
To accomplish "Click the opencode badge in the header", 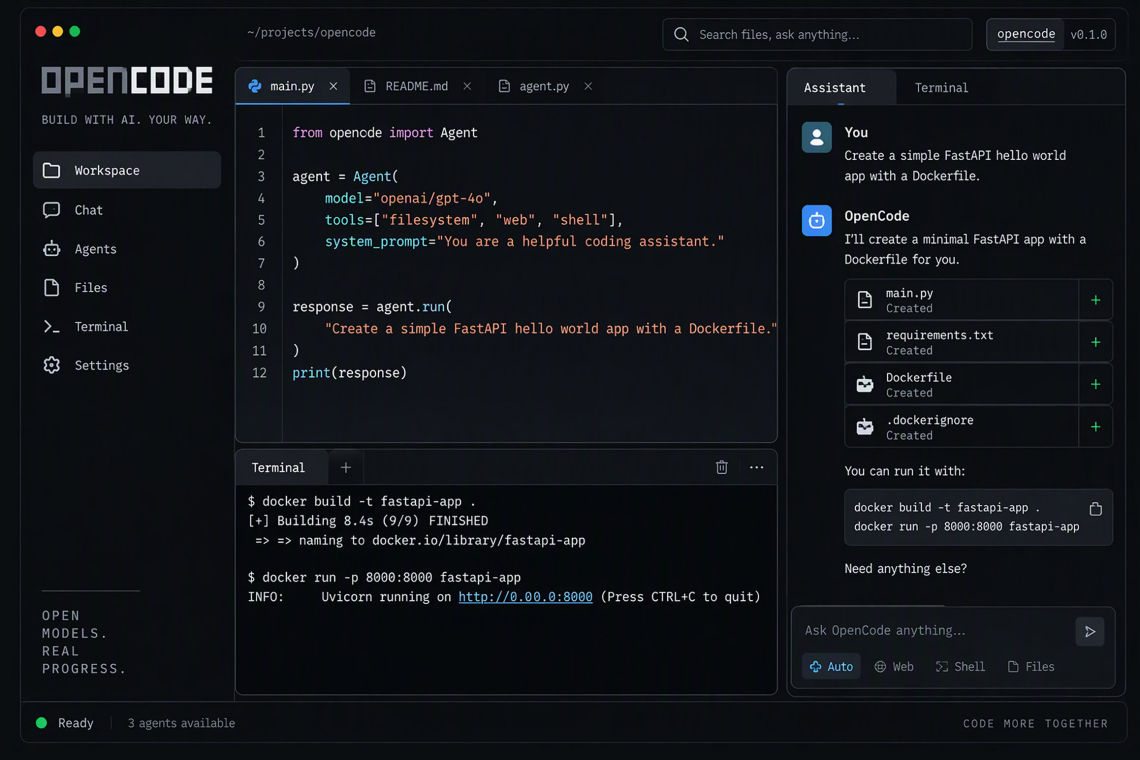I will (x=1025, y=34).
